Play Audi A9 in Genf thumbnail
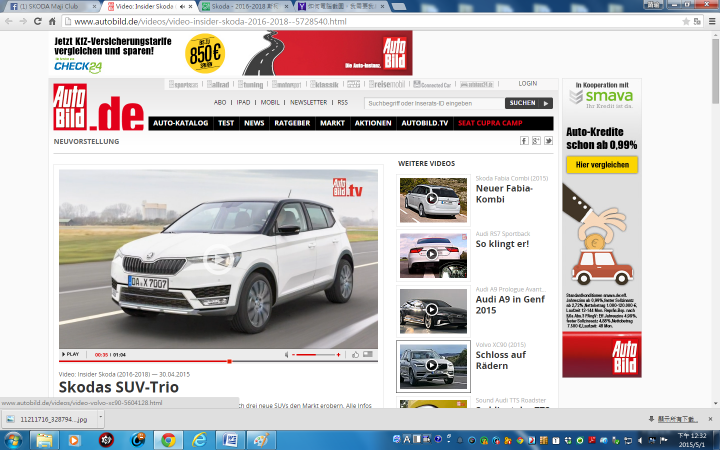The image size is (720, 450). pyautogui.click(x=433, y=311)
